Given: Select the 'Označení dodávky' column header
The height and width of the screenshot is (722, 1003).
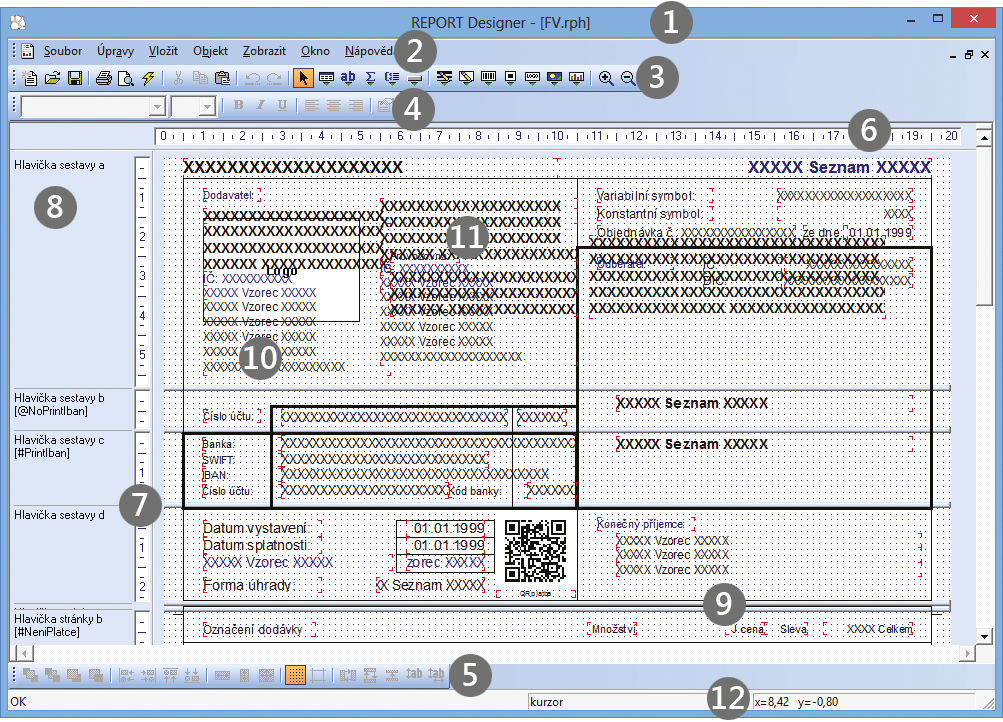Looking at the screenshot, I should (x=253, y=629).
